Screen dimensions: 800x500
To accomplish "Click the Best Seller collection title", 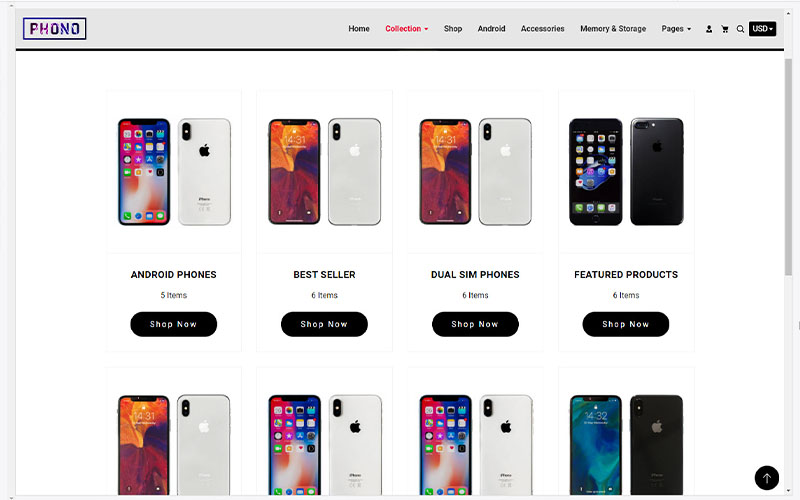I will pyautogui.click(x=324, y=274).
